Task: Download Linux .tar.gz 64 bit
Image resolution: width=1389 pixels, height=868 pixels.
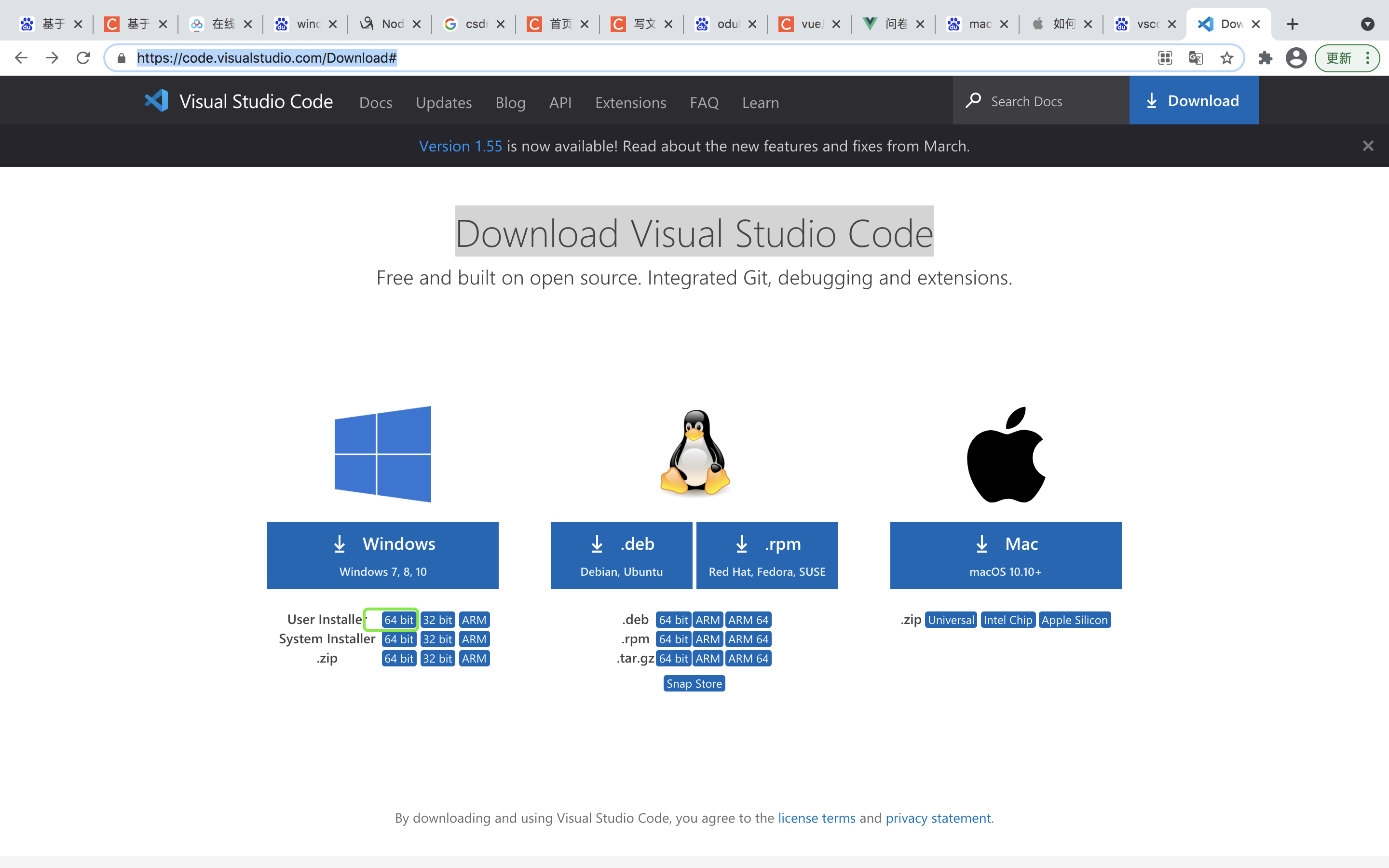Action: [x=673, y=658]
